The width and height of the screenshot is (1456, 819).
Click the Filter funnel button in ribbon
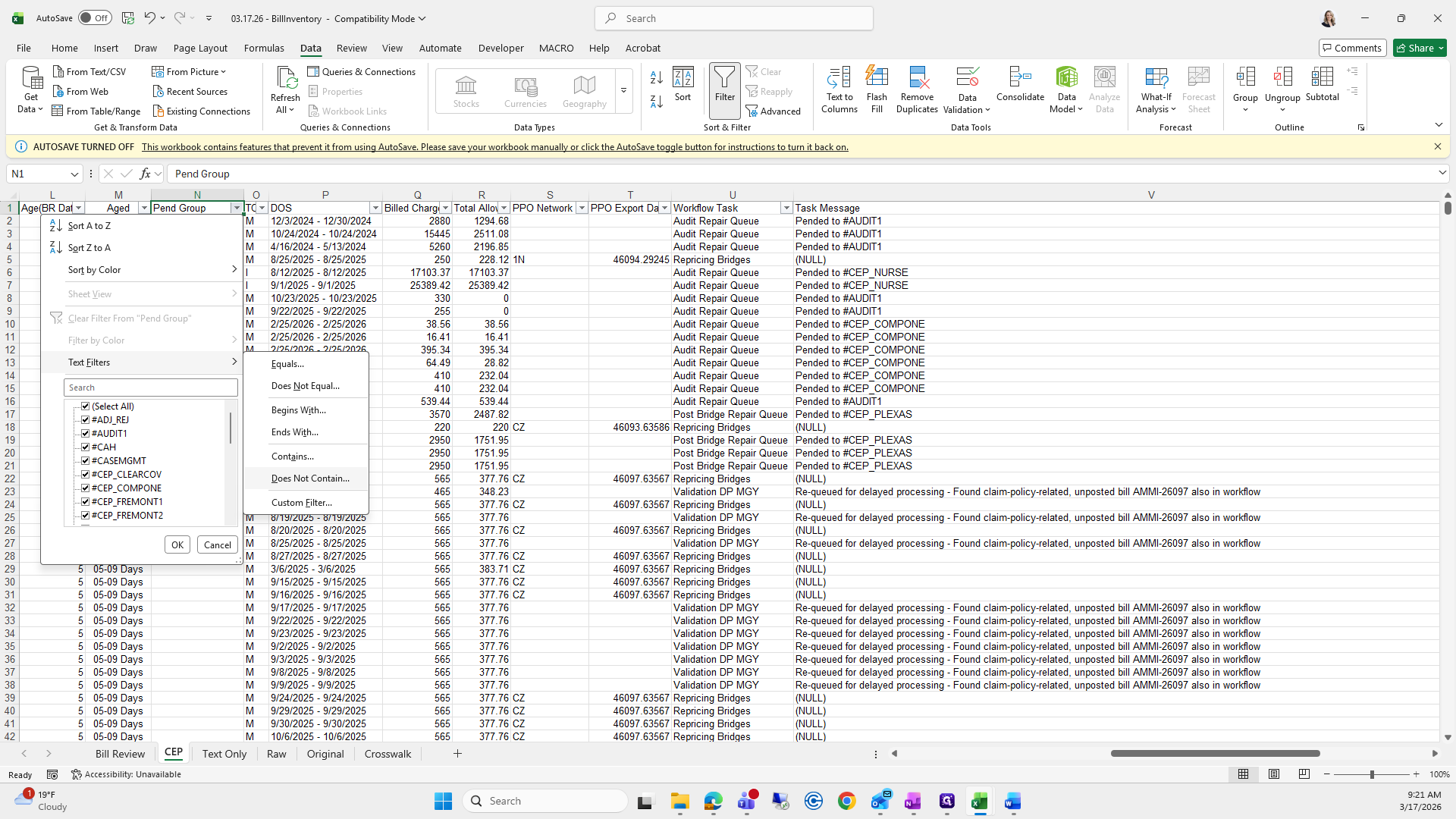pyautogui.click(x=724, y=85)
